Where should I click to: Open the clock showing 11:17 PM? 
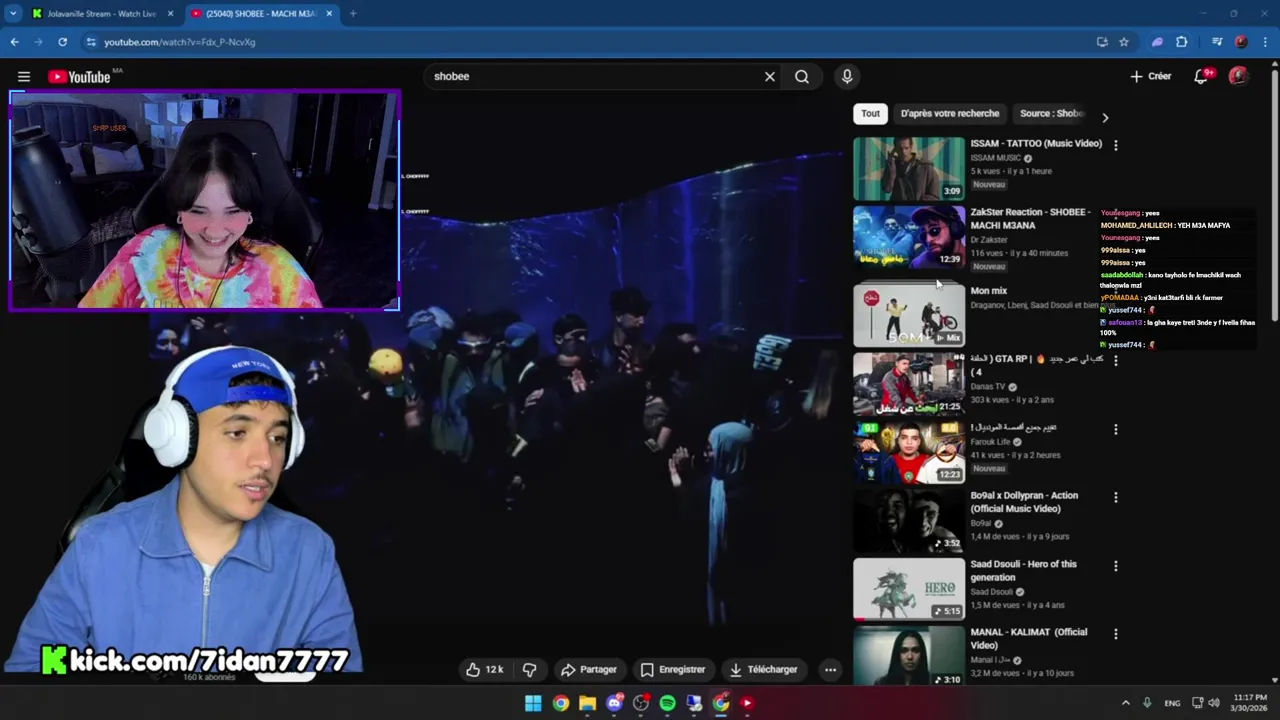(x=1249, y=703)
